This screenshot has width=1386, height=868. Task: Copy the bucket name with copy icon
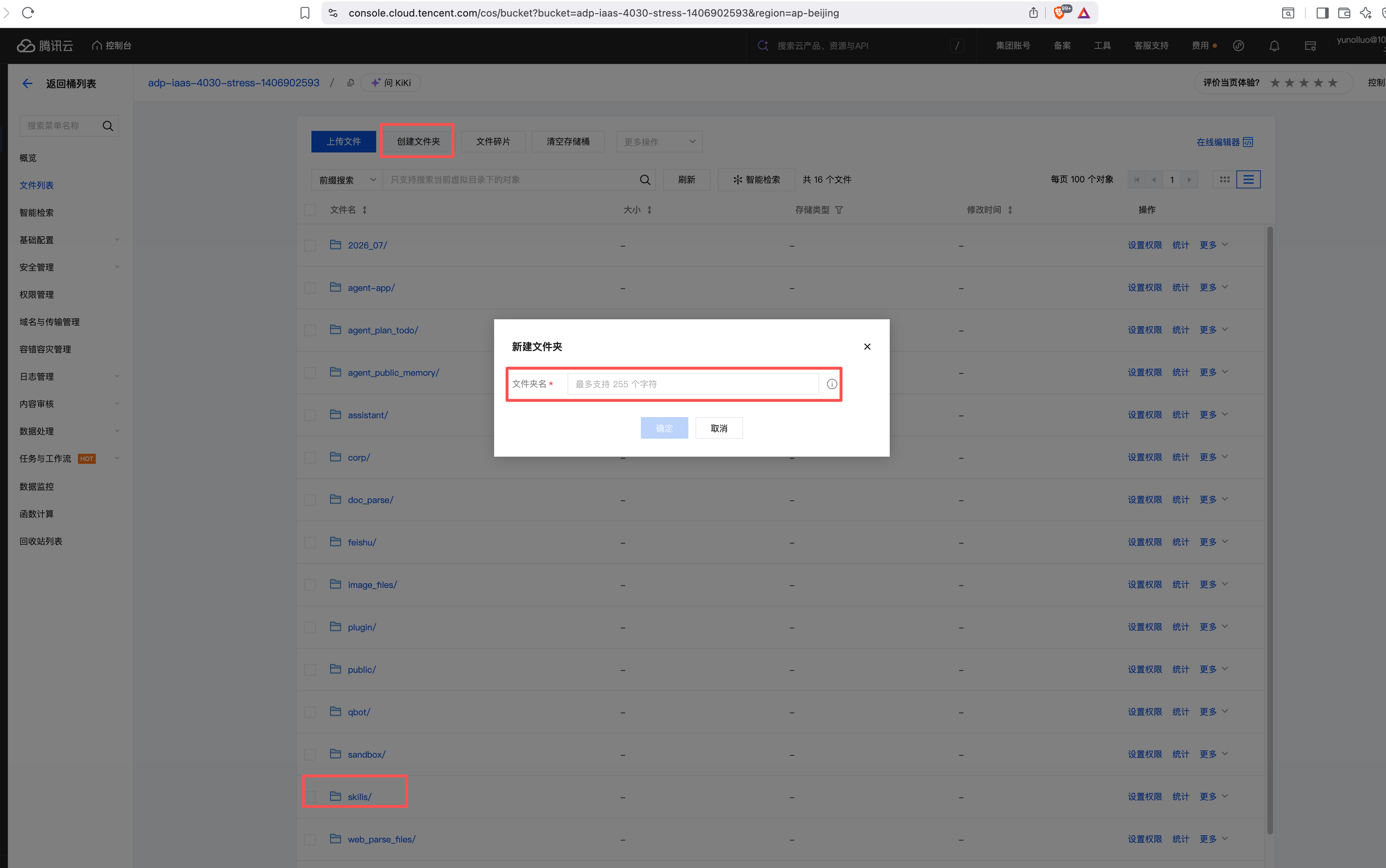(350, 83)
